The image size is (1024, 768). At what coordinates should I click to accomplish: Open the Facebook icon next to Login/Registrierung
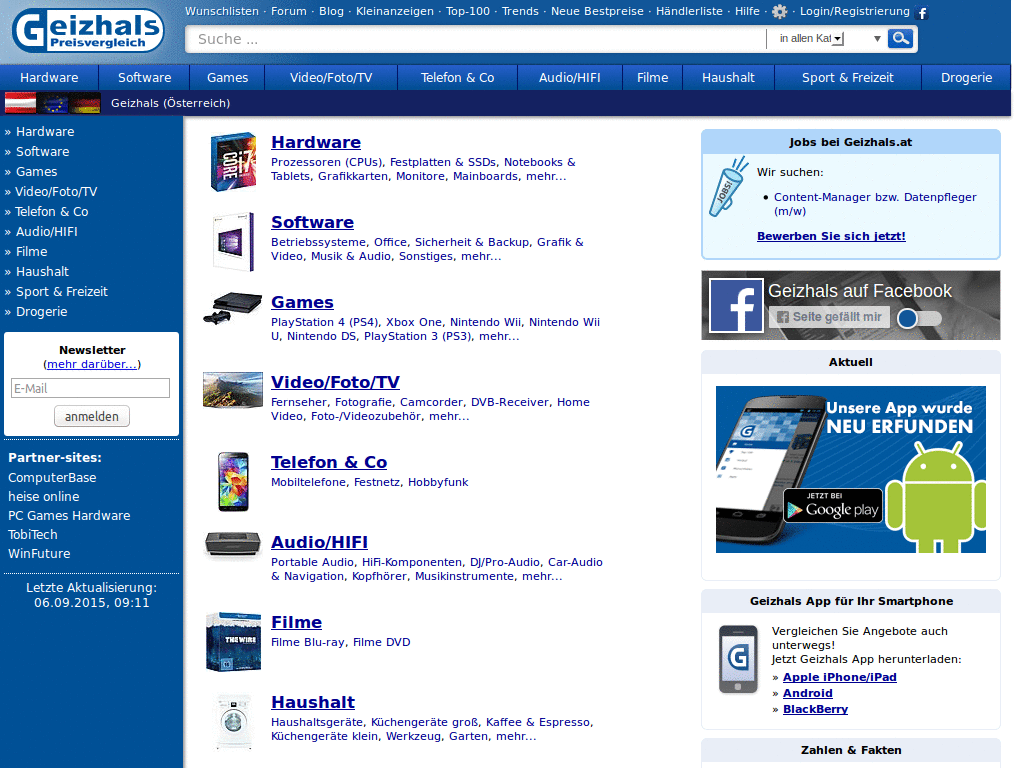point(922,12)
